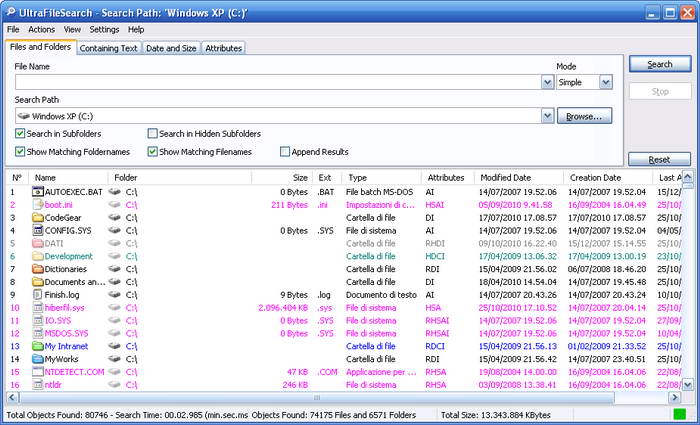Viewport: 700px width, 425px height.
Task: Open the Help menu
Action: [136, 29]
